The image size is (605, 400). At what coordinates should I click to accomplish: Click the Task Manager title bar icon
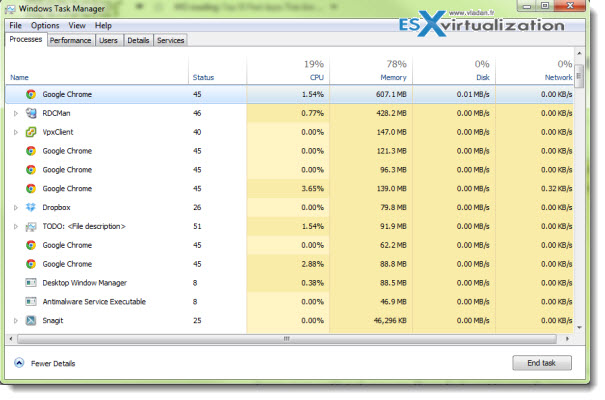10,9
